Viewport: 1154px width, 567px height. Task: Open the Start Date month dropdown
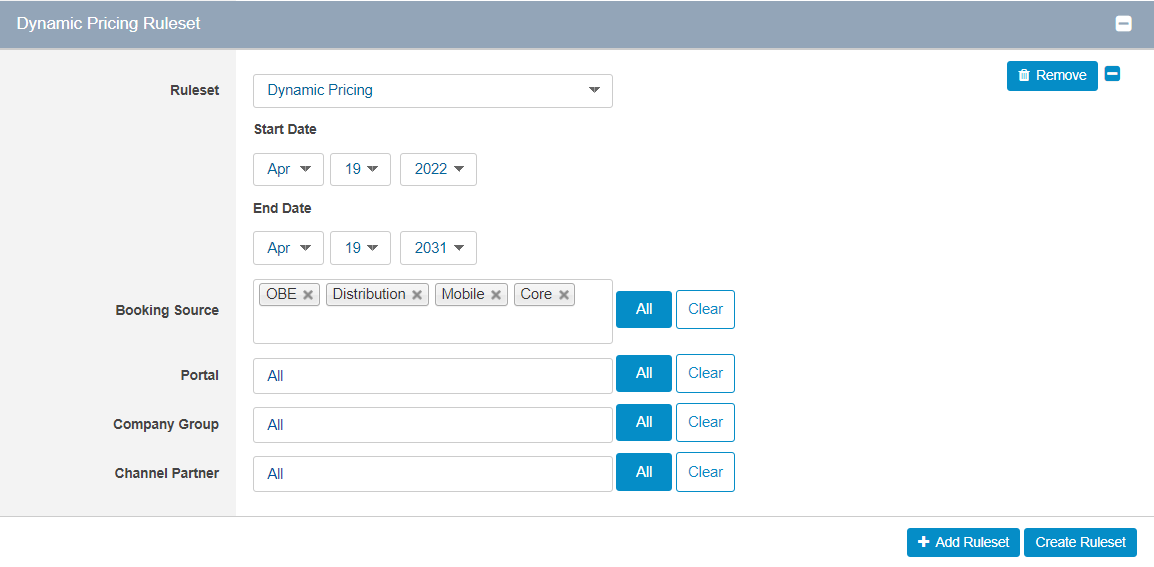click(288, 169)
